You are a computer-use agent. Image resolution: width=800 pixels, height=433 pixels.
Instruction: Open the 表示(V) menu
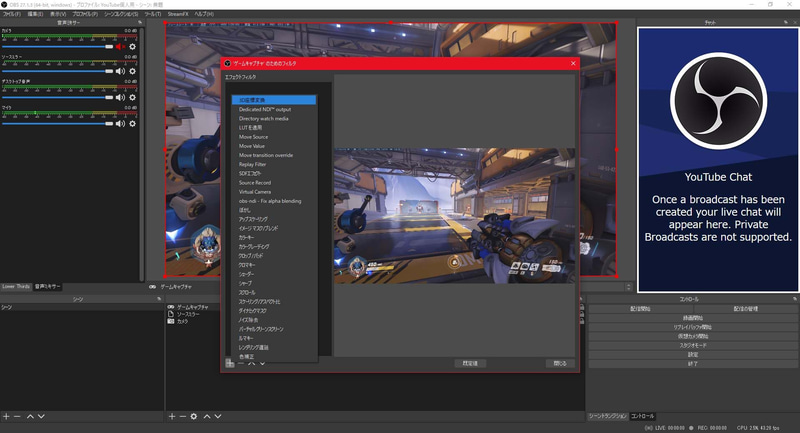pos(58,14)
